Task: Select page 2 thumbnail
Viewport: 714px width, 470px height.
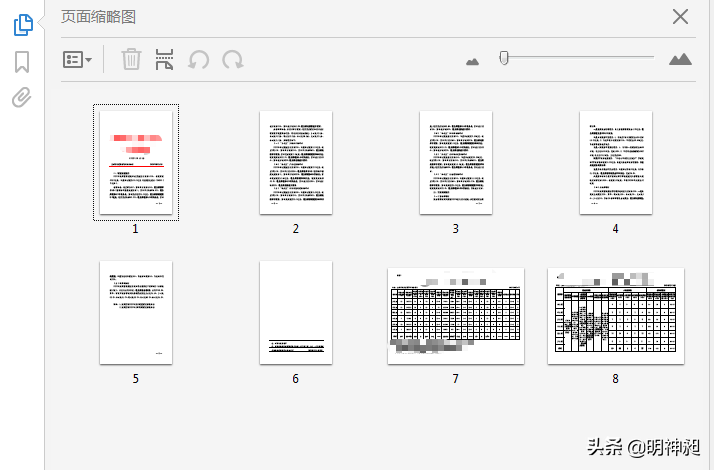Action: pyautogui.click(x=296, y=163)
